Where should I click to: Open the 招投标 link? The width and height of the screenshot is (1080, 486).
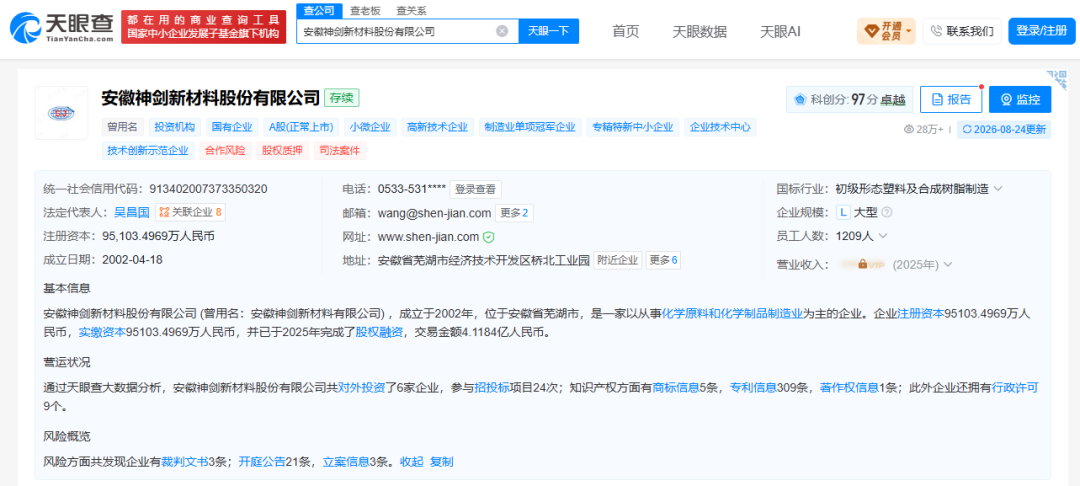point(492,388)
